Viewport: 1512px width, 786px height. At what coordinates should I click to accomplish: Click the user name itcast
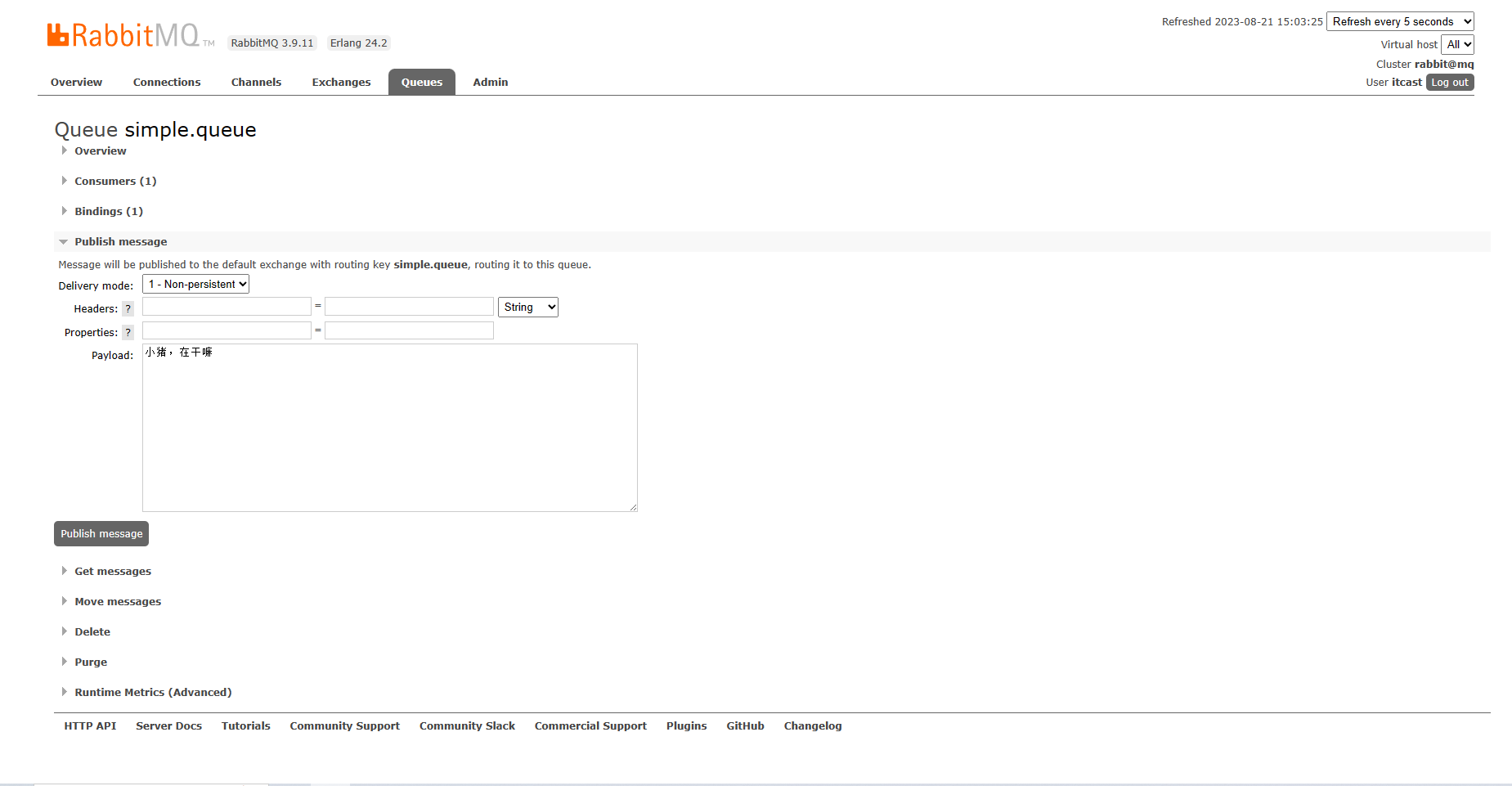[x=1407, y=82]
